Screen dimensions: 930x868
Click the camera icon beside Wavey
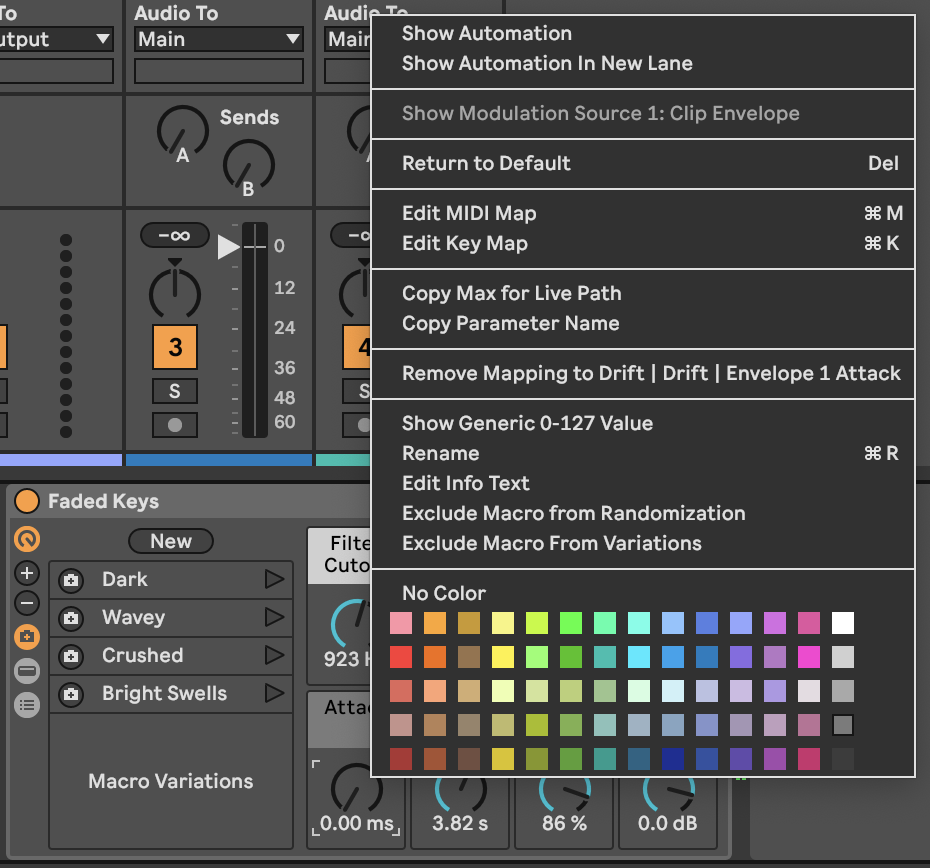click(71, 618)
